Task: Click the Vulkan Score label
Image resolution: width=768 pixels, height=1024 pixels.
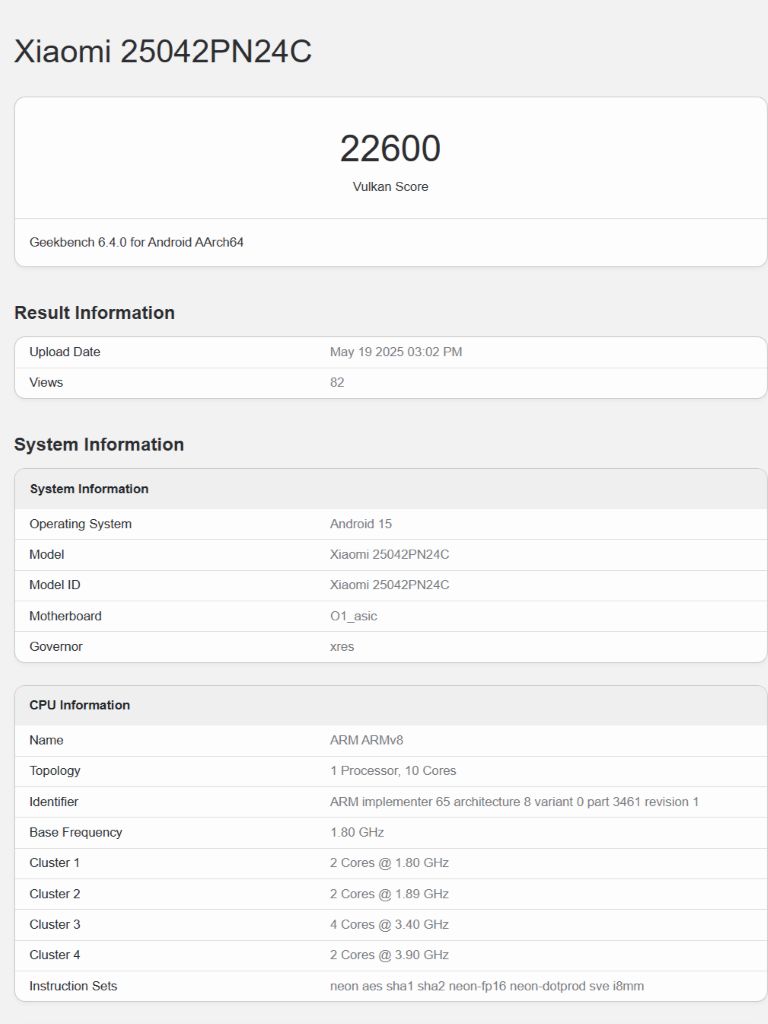Action: click(391, 187)
